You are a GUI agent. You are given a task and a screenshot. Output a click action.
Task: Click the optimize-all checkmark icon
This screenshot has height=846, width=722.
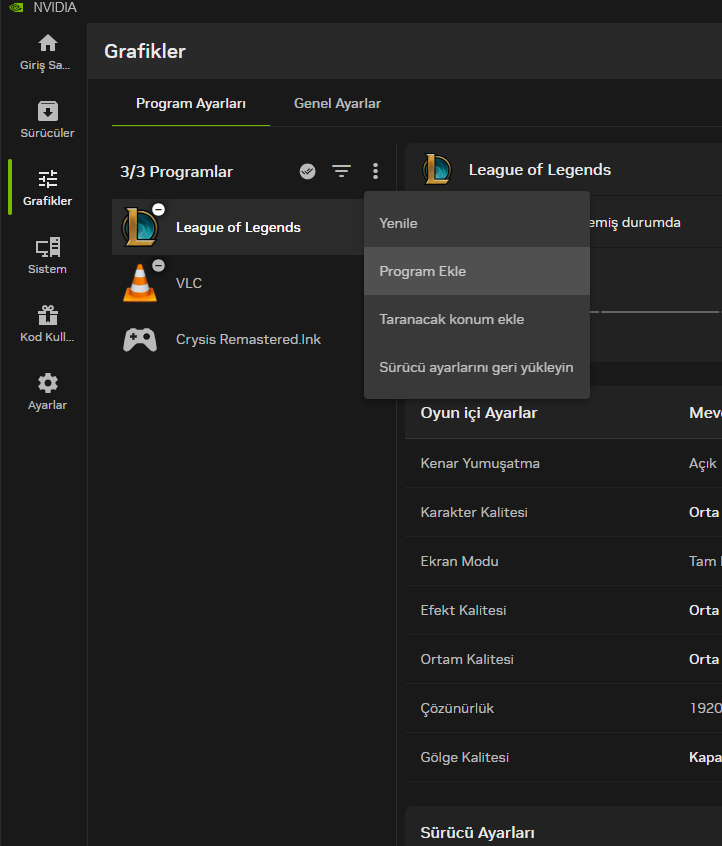[308, 172]
